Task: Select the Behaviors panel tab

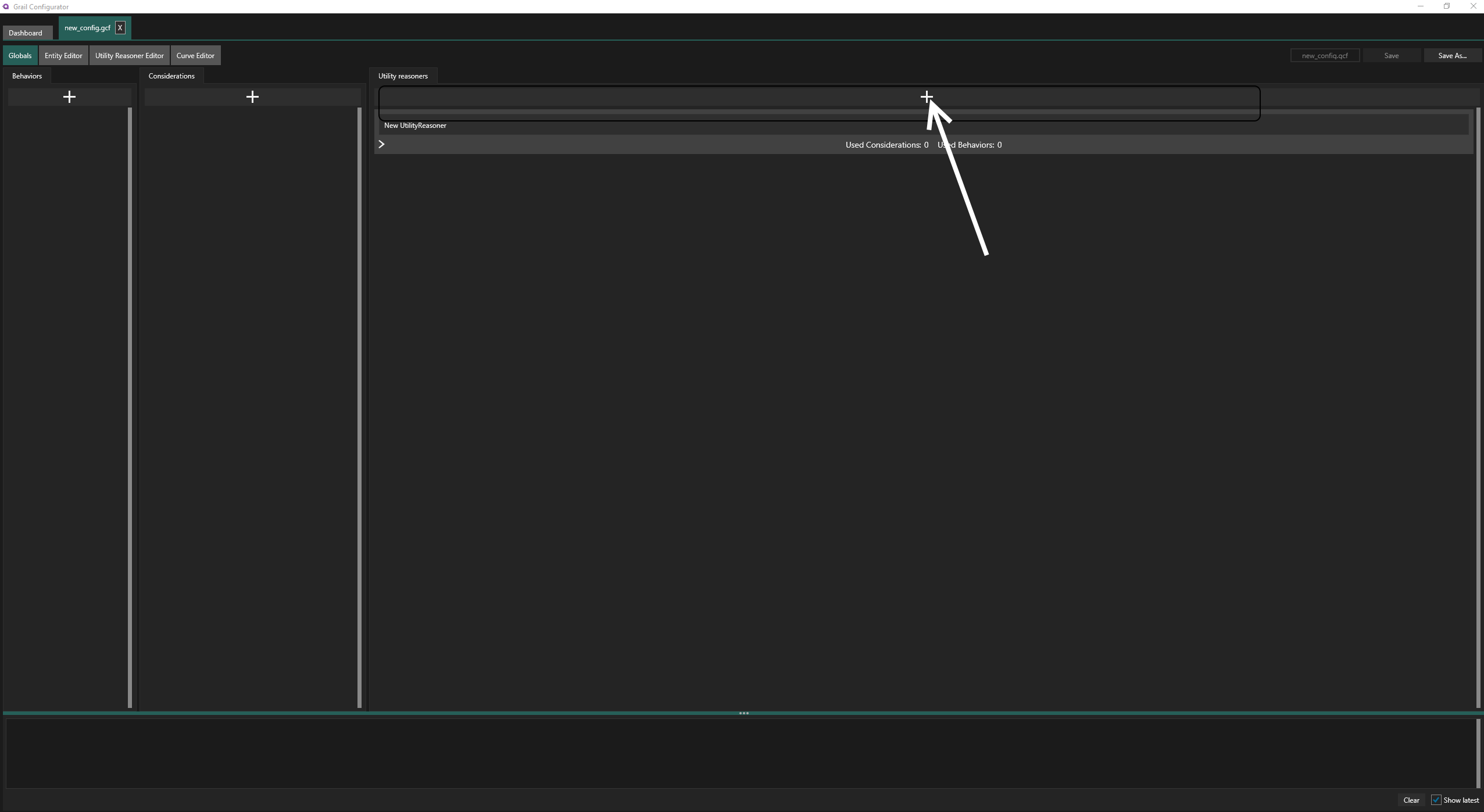Action: pyautogui.click(x=27, y=76)
